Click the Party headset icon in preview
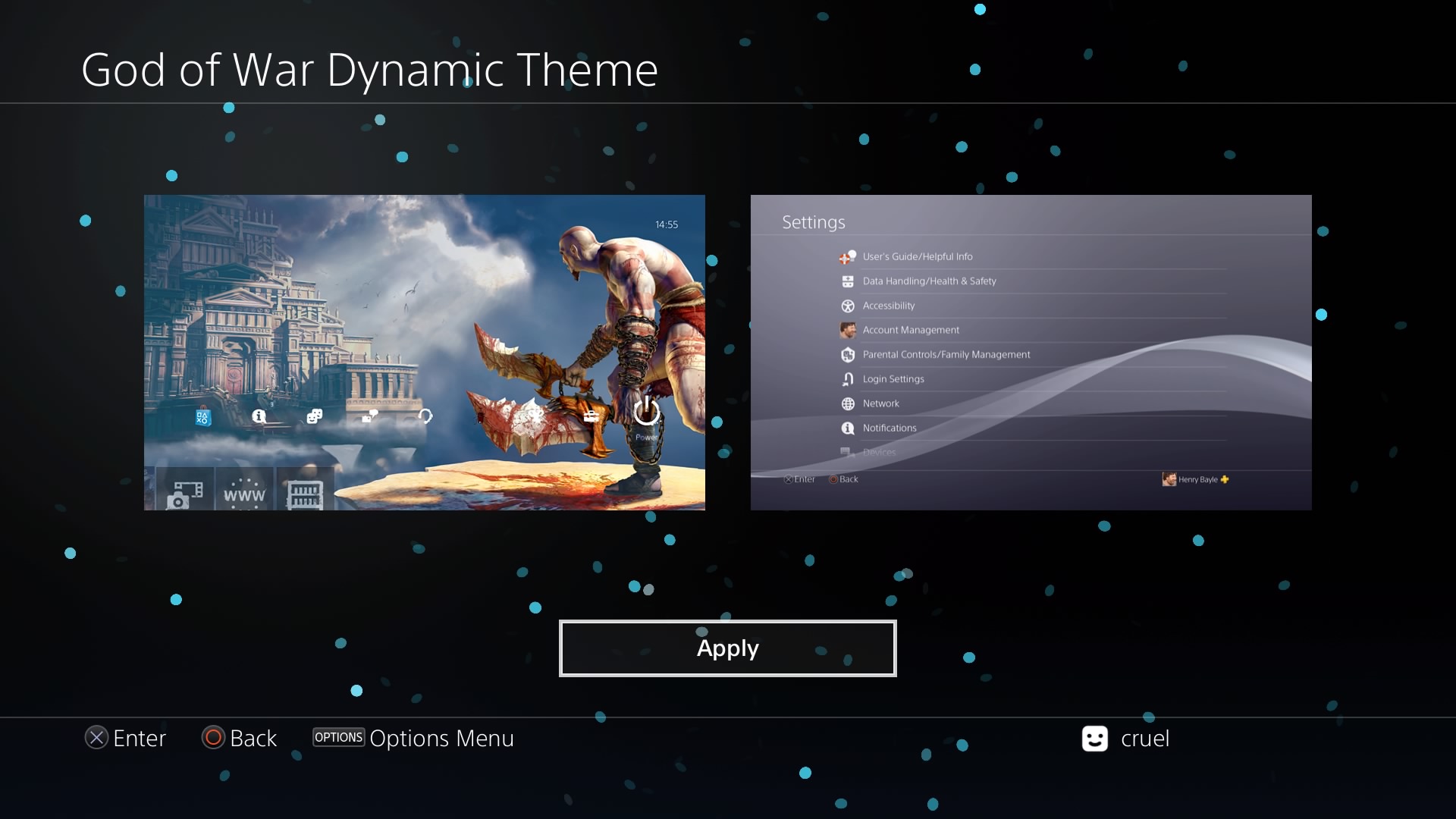The image size is (1456, 819). pos(425,416)
